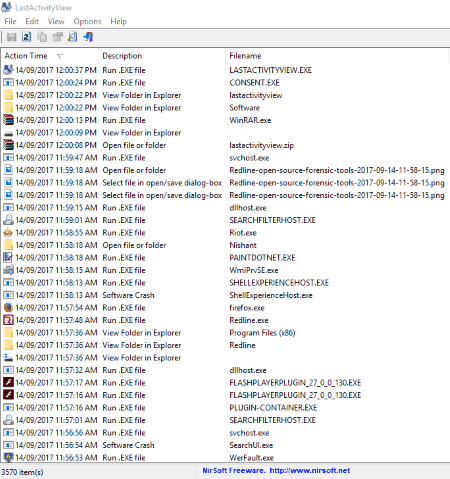The width and height of the screenshot is (450, 479).
Task: Click the PAINTDOTNET.EXE row icon
Action: (x=8, y=258)
